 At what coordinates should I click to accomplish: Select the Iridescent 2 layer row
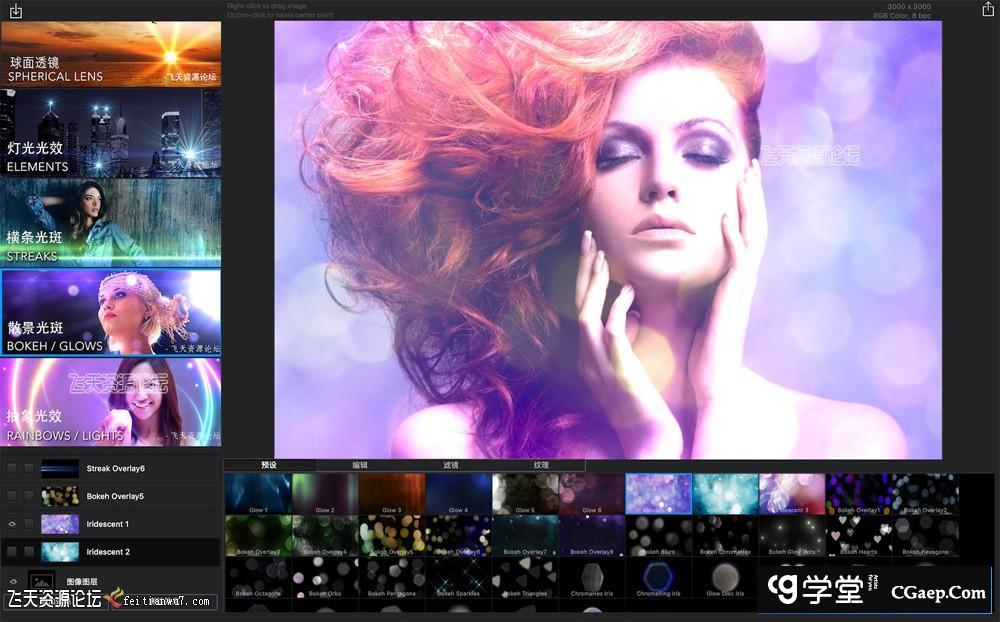[120, 552]
